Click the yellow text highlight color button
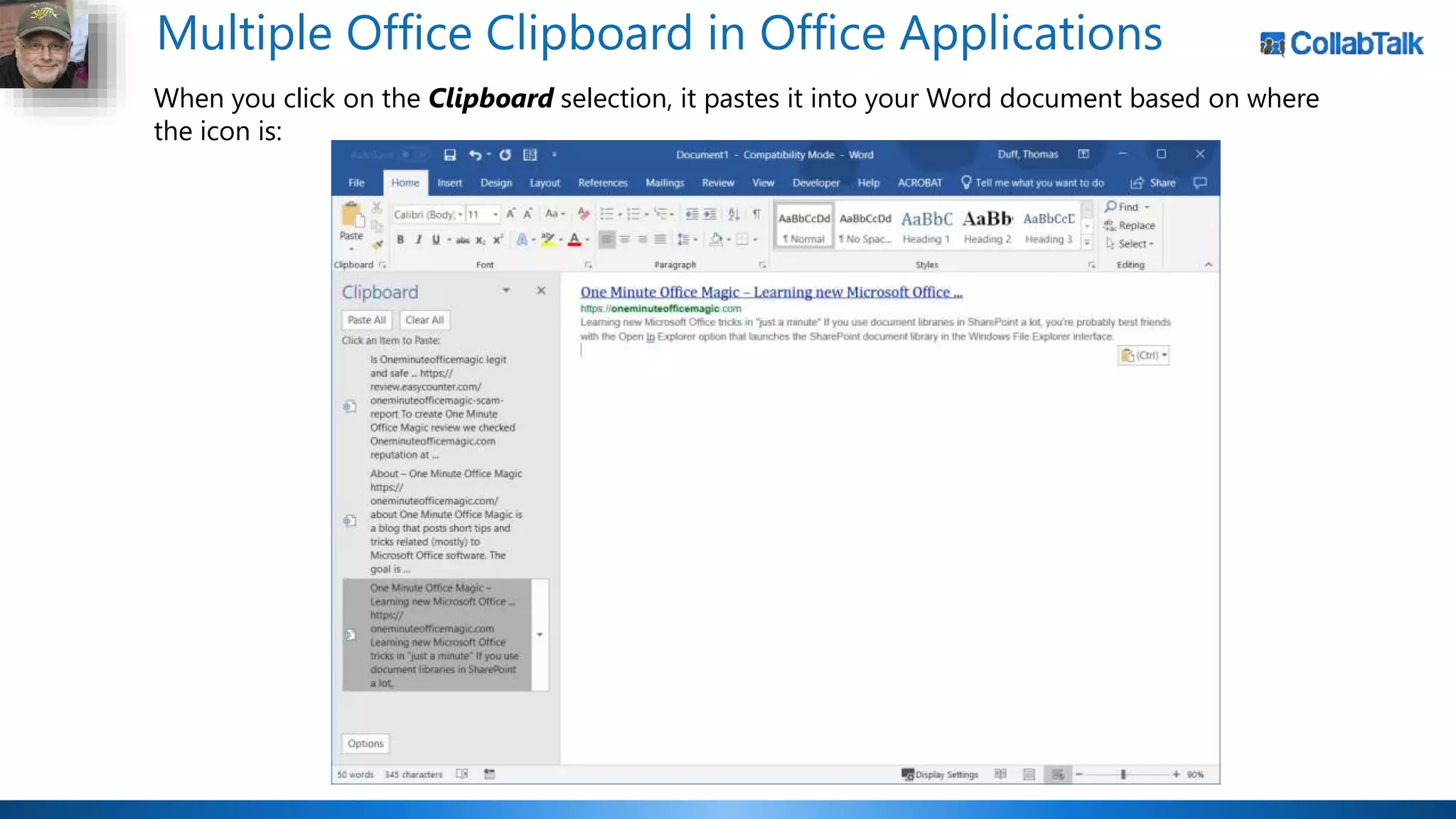Screen dimensions: 1456x819 click(x=547, y=240)
